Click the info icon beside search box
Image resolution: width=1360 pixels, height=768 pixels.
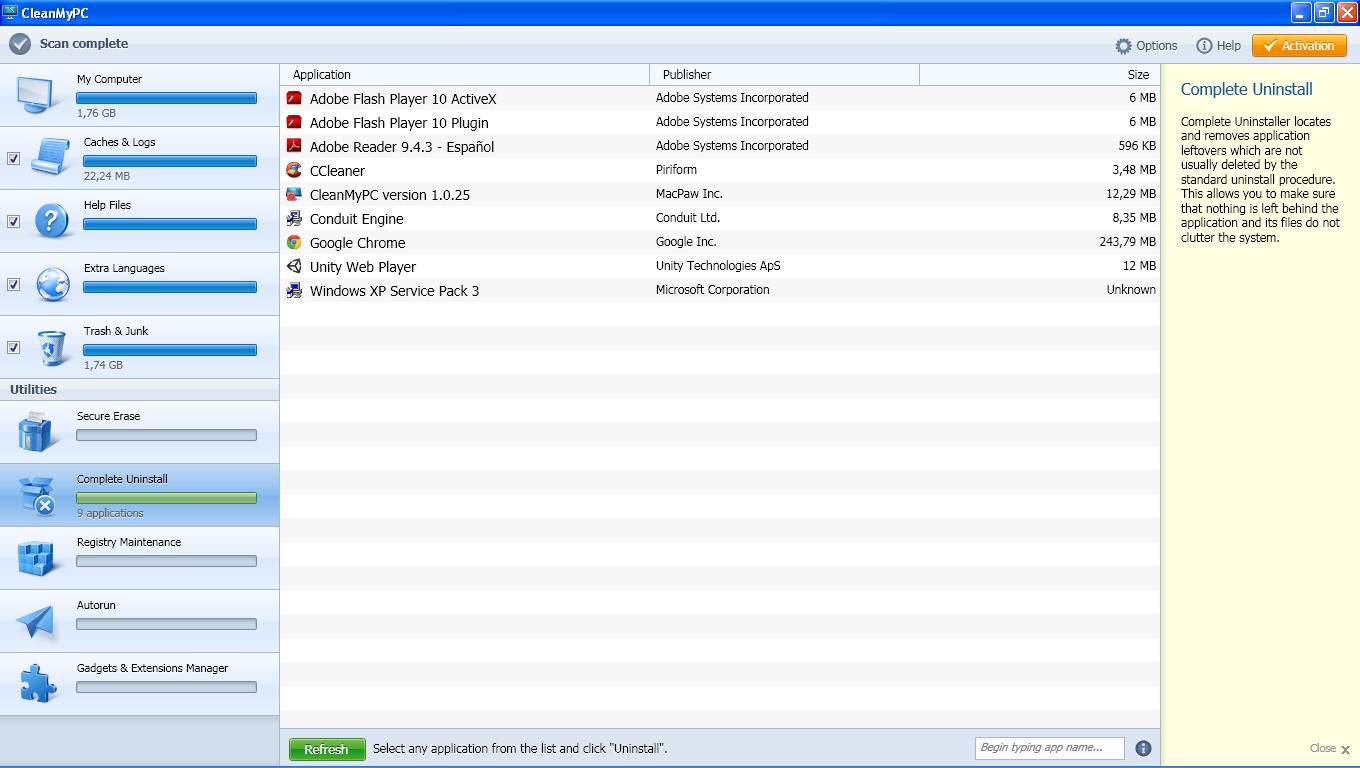click(x=1144, y=748)
